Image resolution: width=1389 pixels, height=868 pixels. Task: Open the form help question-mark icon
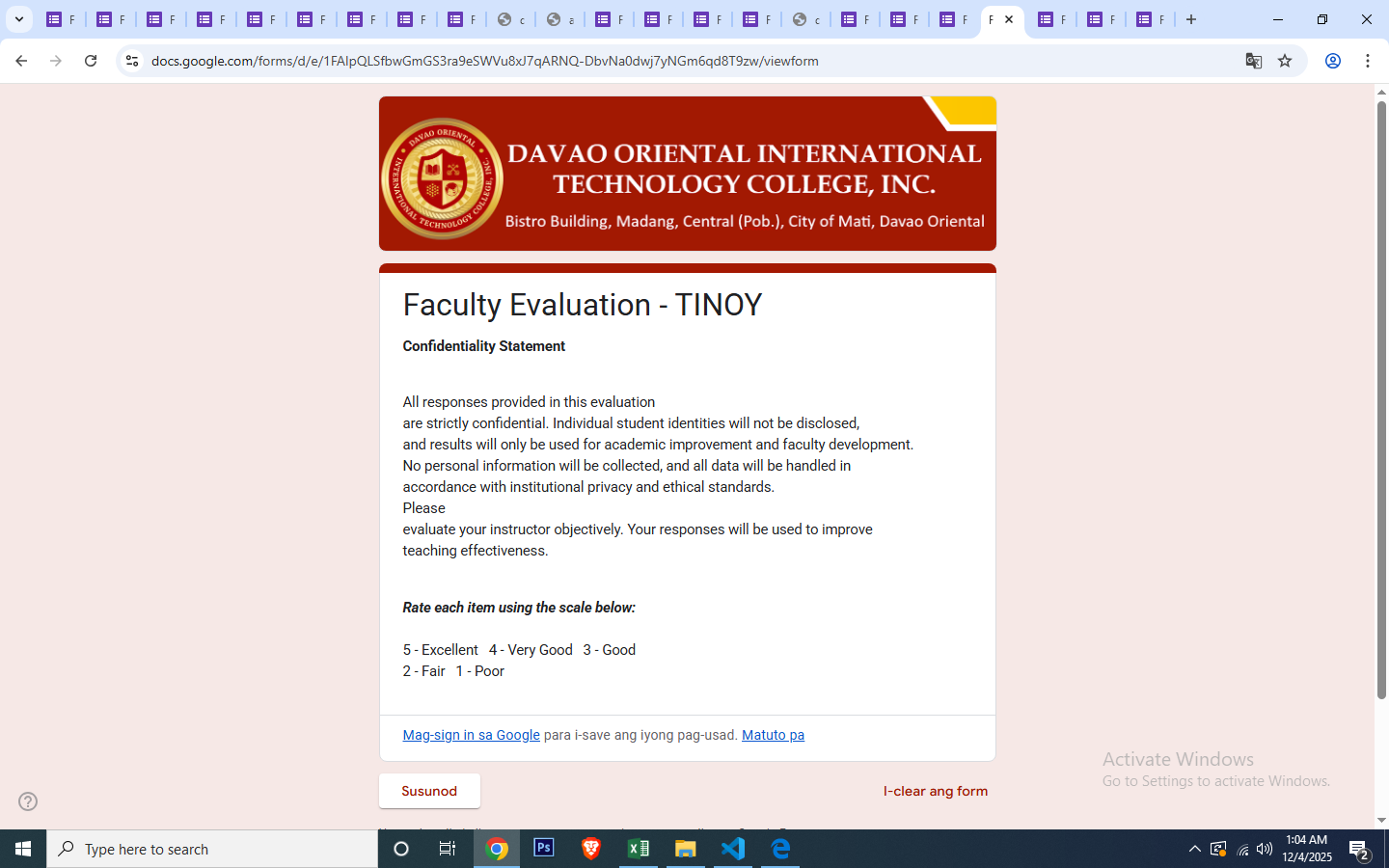coord(28,801)
